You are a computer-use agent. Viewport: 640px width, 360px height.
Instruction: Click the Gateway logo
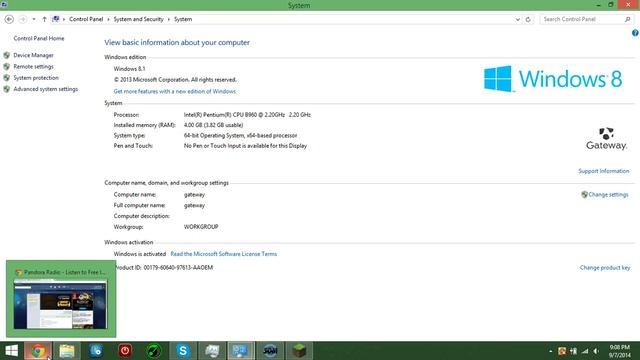607,139
